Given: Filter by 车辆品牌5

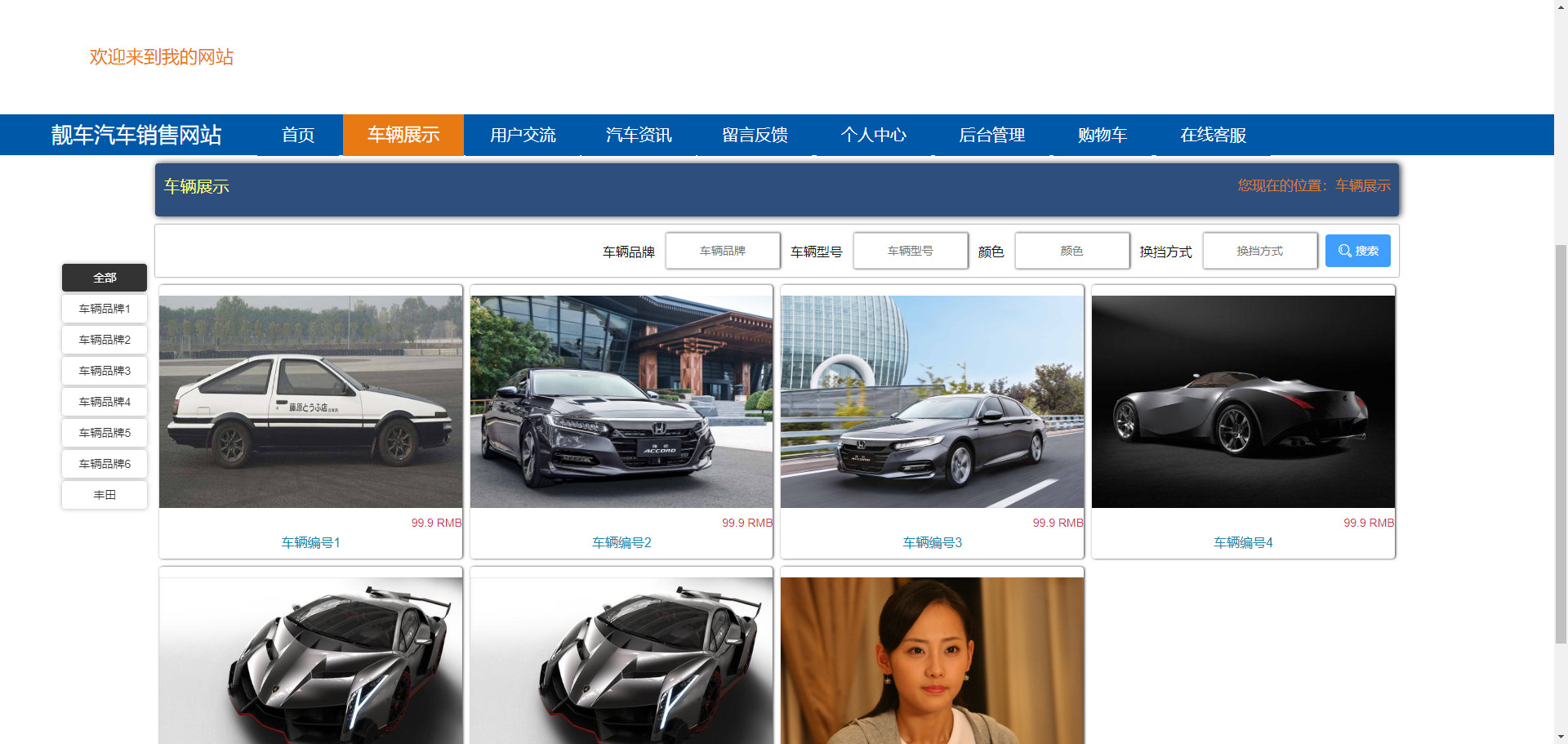Looking at the screenshot, I should 105,433.
